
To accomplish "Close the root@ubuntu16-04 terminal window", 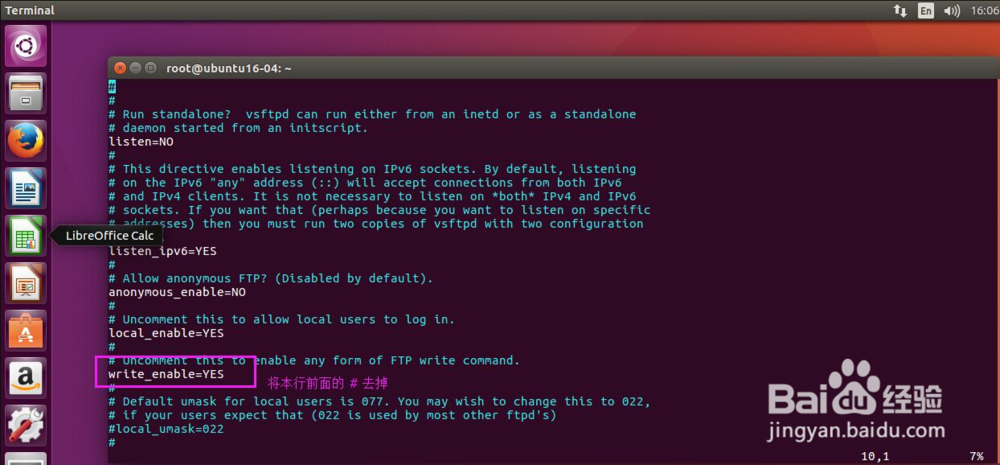I will click(120, 68).
